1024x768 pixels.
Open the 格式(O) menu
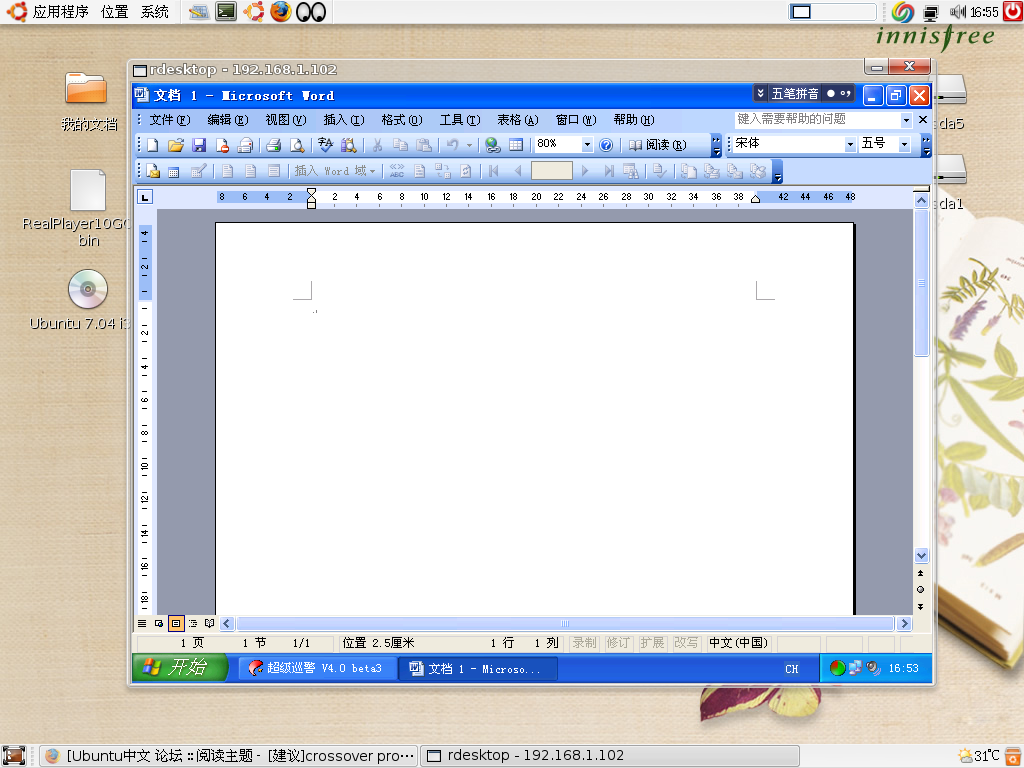(x=402, y=120)
